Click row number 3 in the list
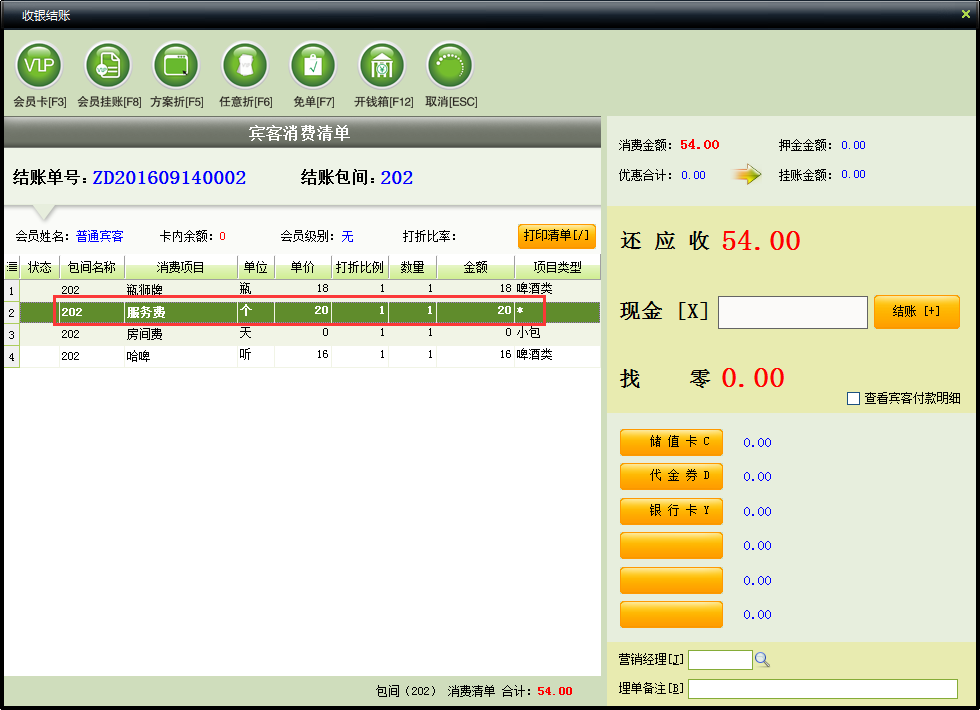 [11, 335]
